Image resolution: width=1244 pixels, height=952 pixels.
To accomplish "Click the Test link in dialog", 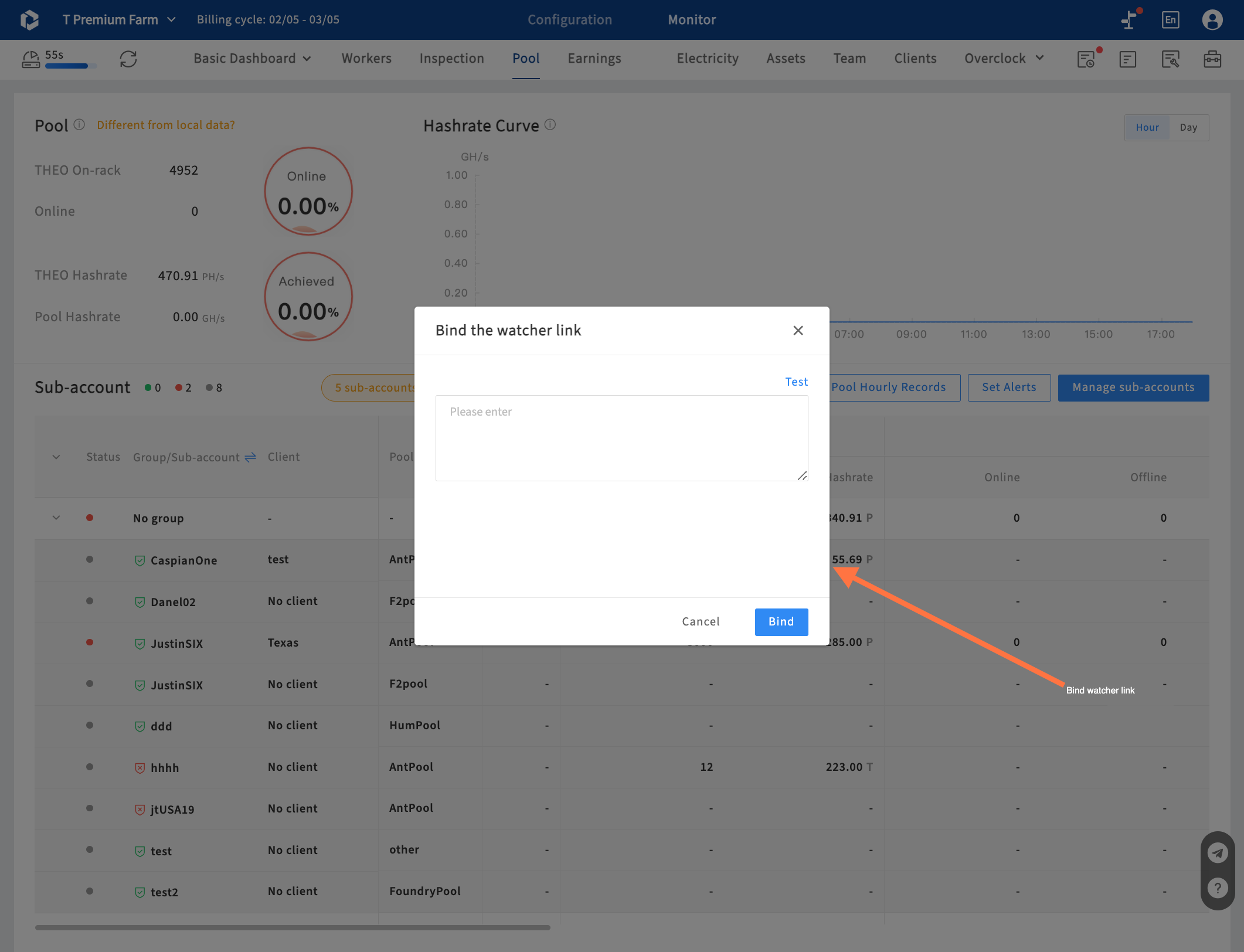I will pyautogui.click(x=796, y=382).
